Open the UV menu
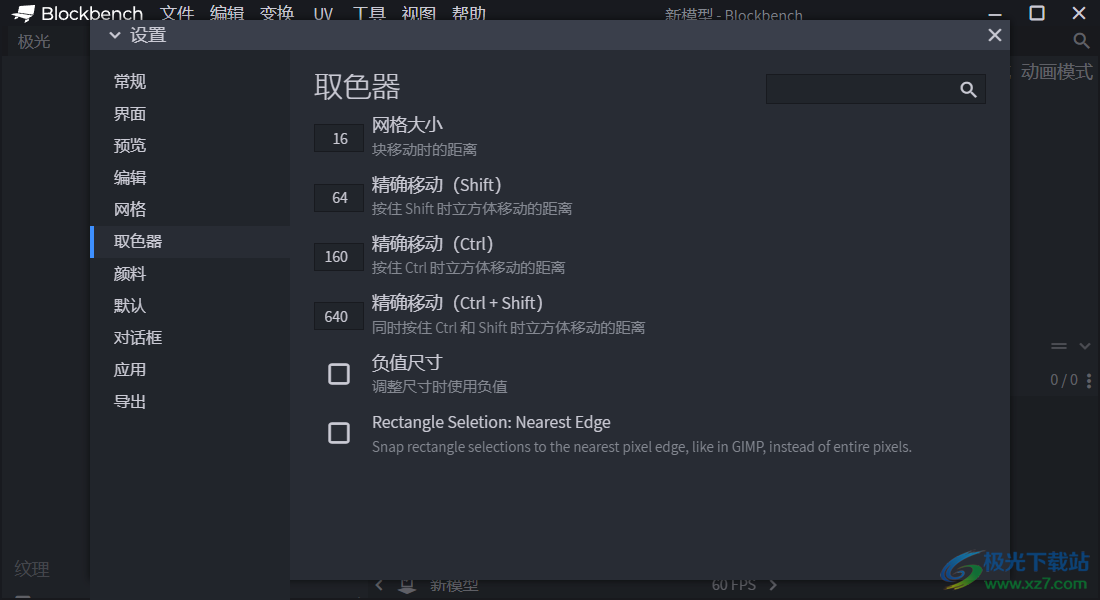 [x=323, y=13]
